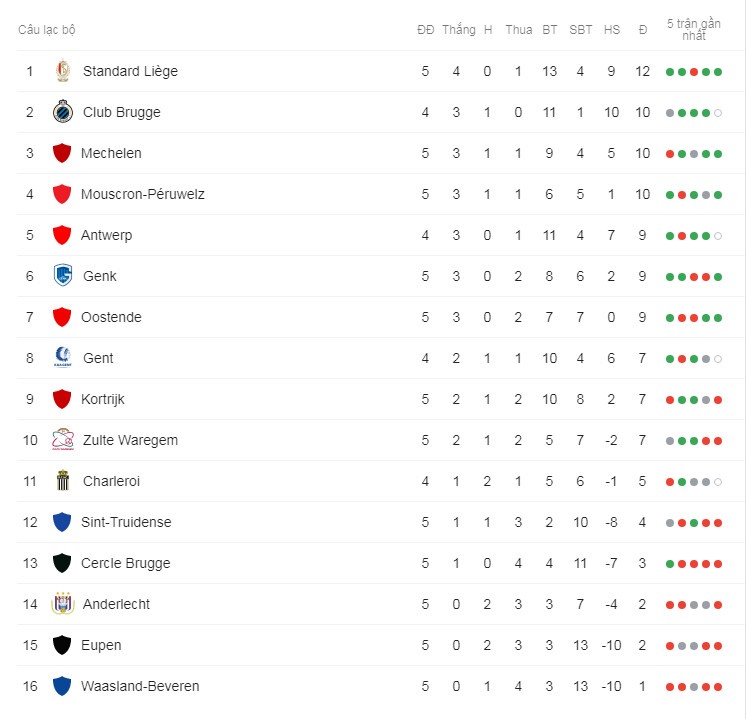Screen dimensions: 746x719
Task: Select the Zulte Waregem crest icon
Action: point(62,440)
